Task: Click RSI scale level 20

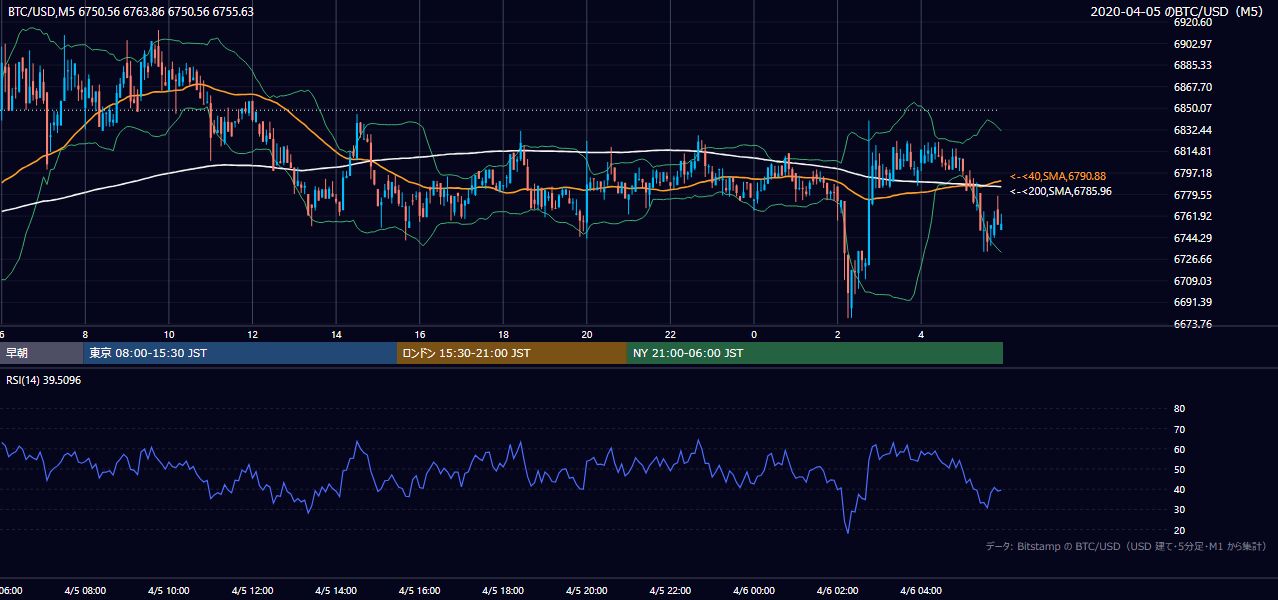Action: click(1179, 530)
